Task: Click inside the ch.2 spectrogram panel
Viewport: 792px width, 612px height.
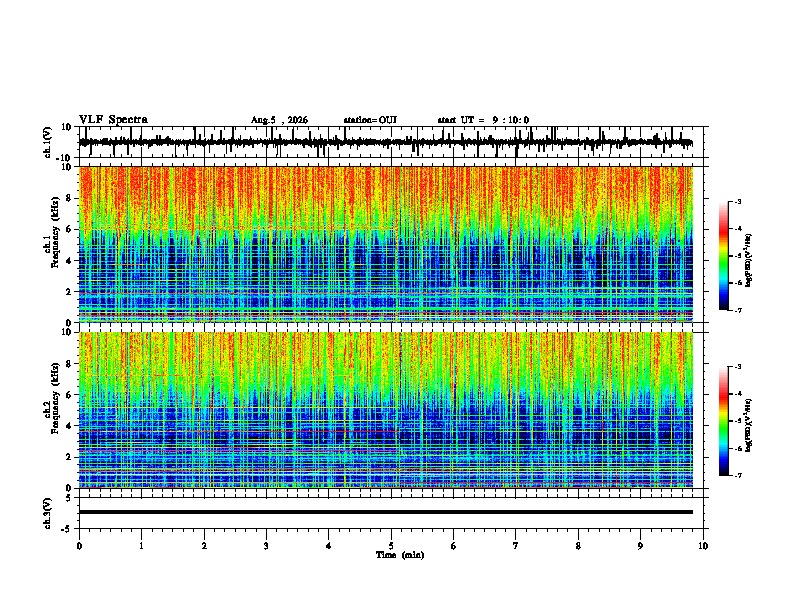Action: click(386, 410)
